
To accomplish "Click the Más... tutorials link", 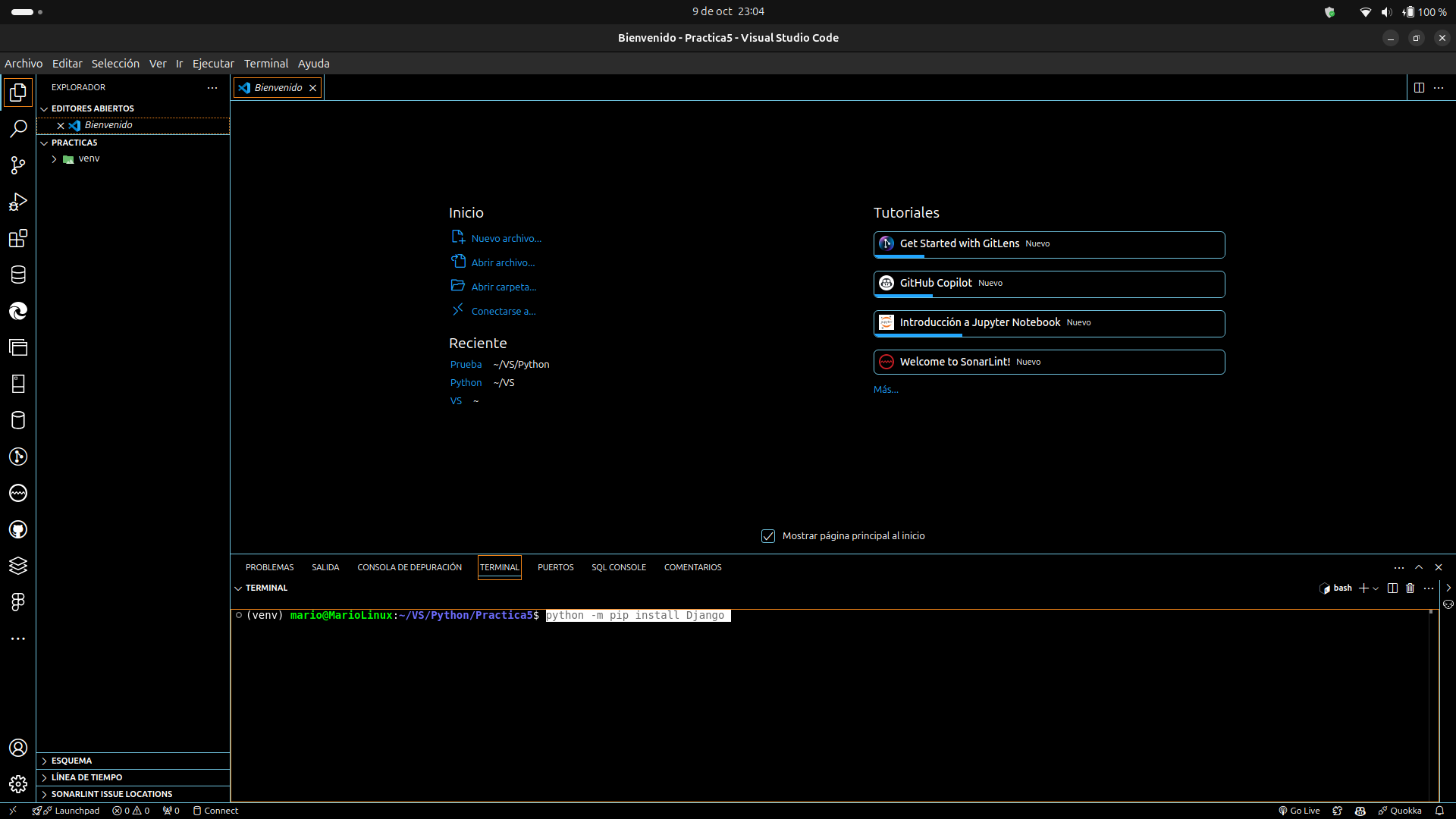I will (x=886, y=390).
